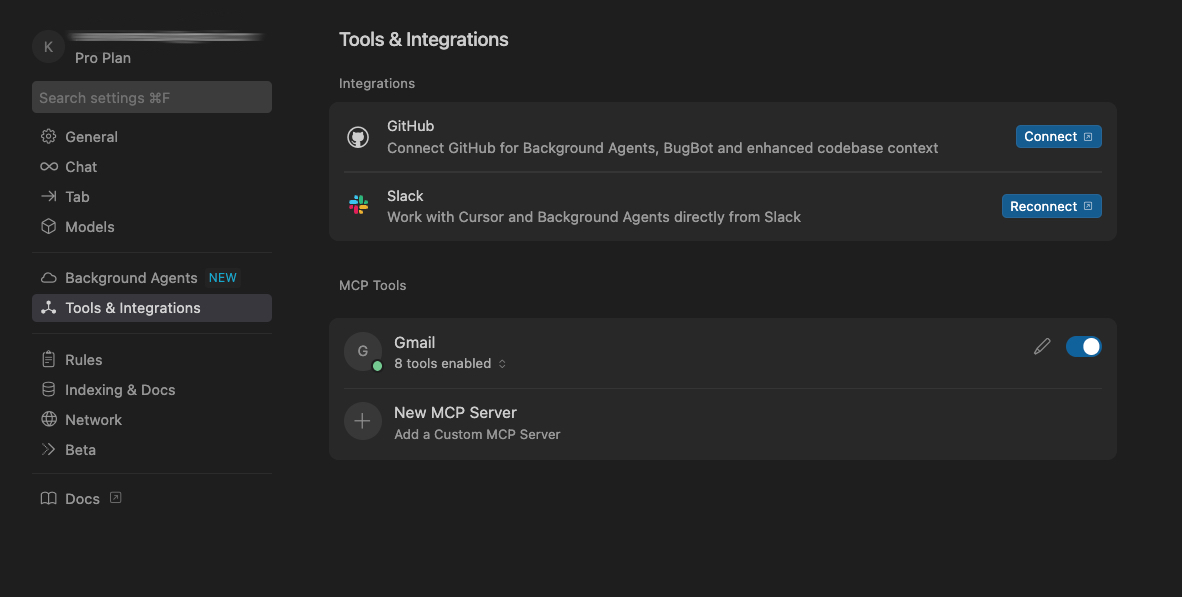The width and height of the screenshot is (1182, 597).
Task: Click the plus icon for New MCP Server
Action: pos(362,422)
